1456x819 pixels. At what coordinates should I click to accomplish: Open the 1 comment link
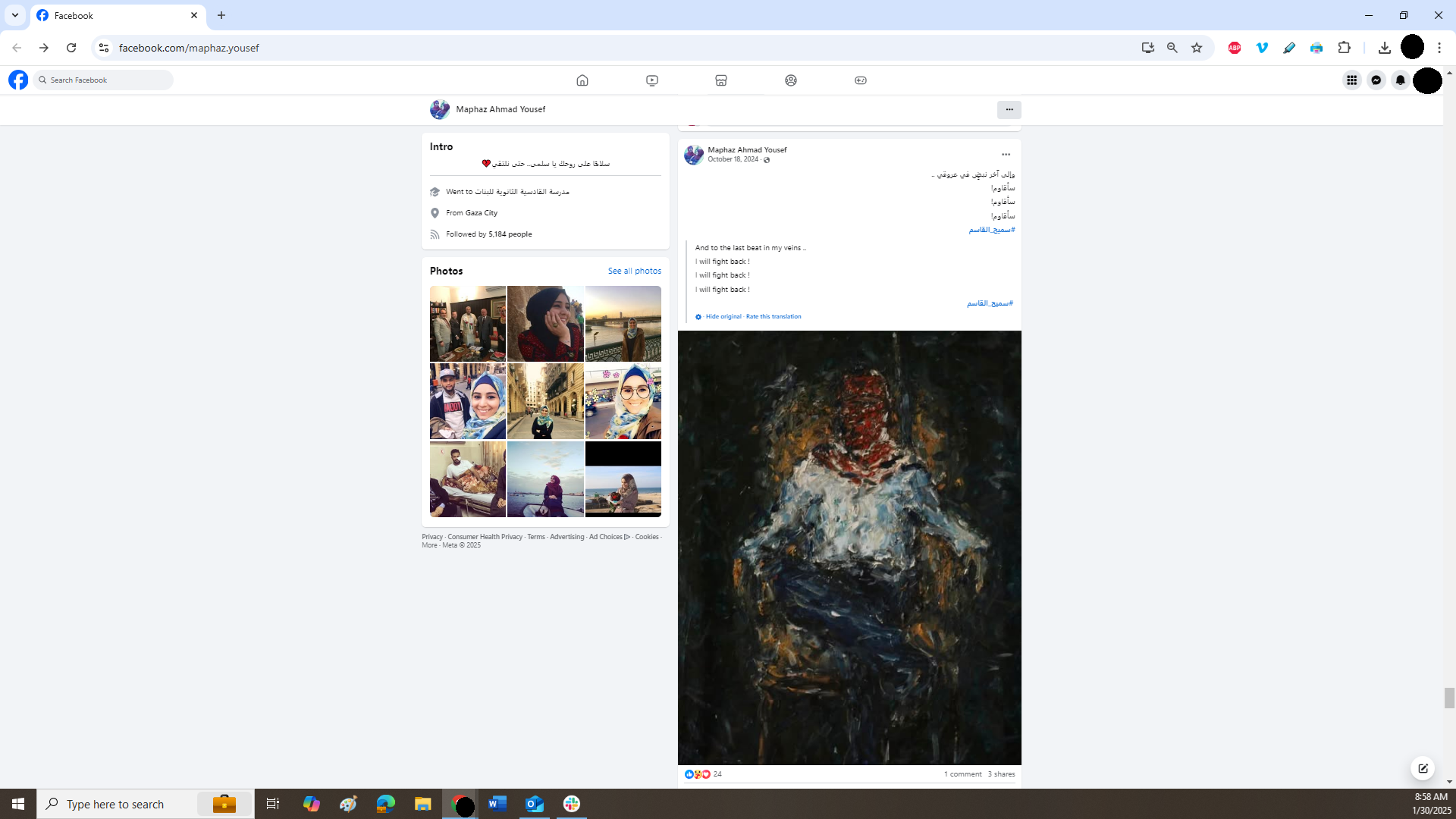pyautogui.click(x=962, y=774)
